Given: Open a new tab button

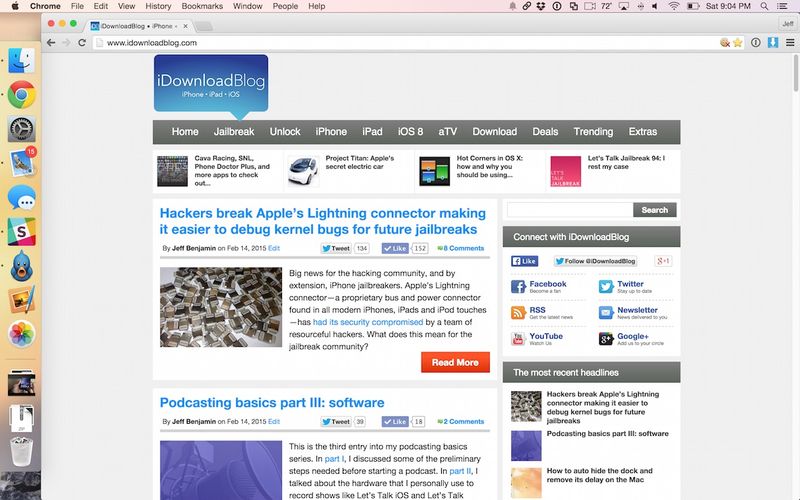Looking at the screenshot, I should coord(204,26).
